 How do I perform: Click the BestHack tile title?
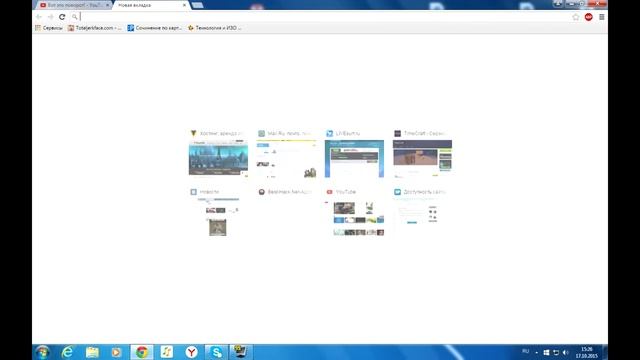pos(289,191)
